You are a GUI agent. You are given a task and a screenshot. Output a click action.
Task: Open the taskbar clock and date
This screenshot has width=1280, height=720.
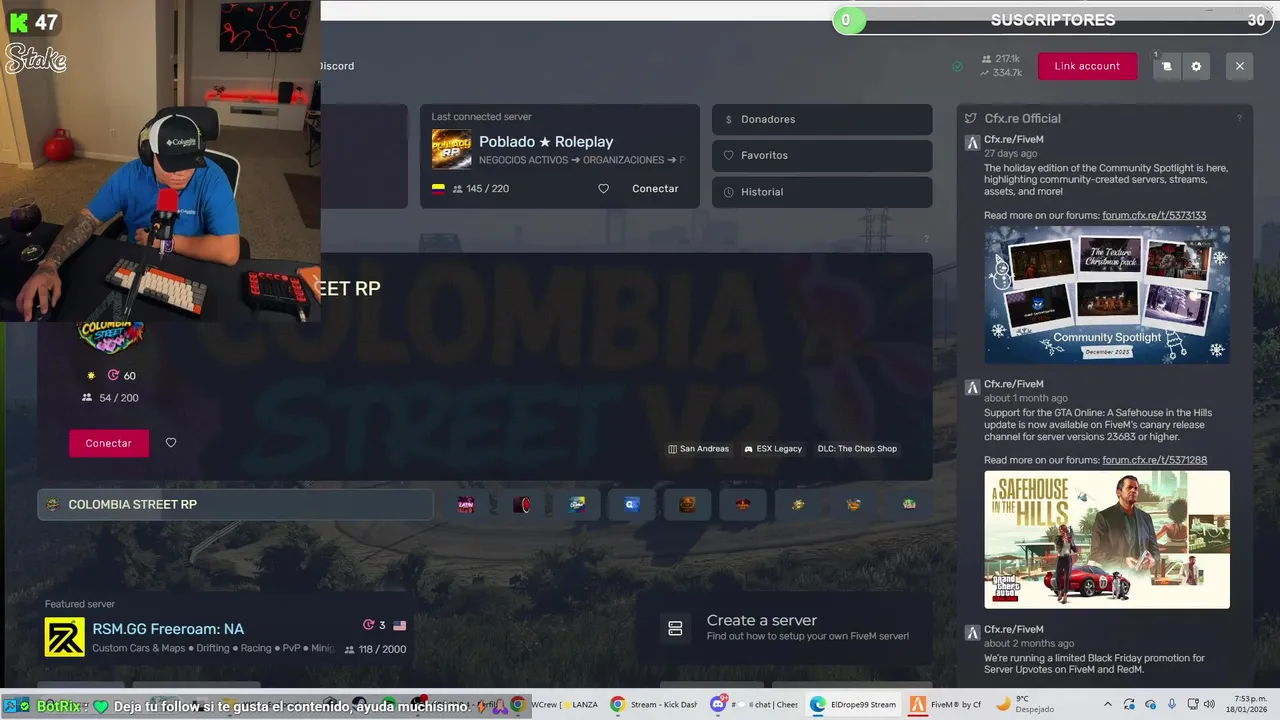1246,704
